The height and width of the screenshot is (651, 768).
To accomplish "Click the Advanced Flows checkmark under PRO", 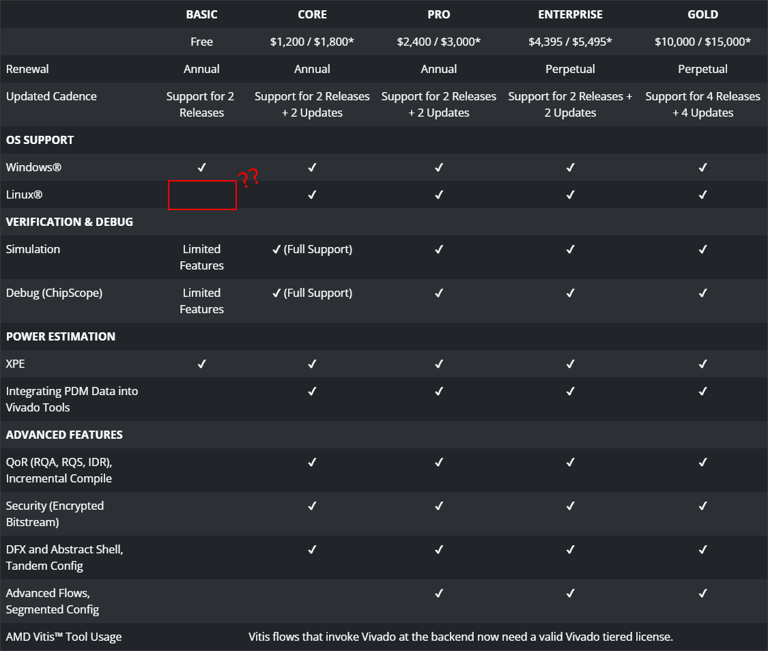I will (x=438, y=593).
